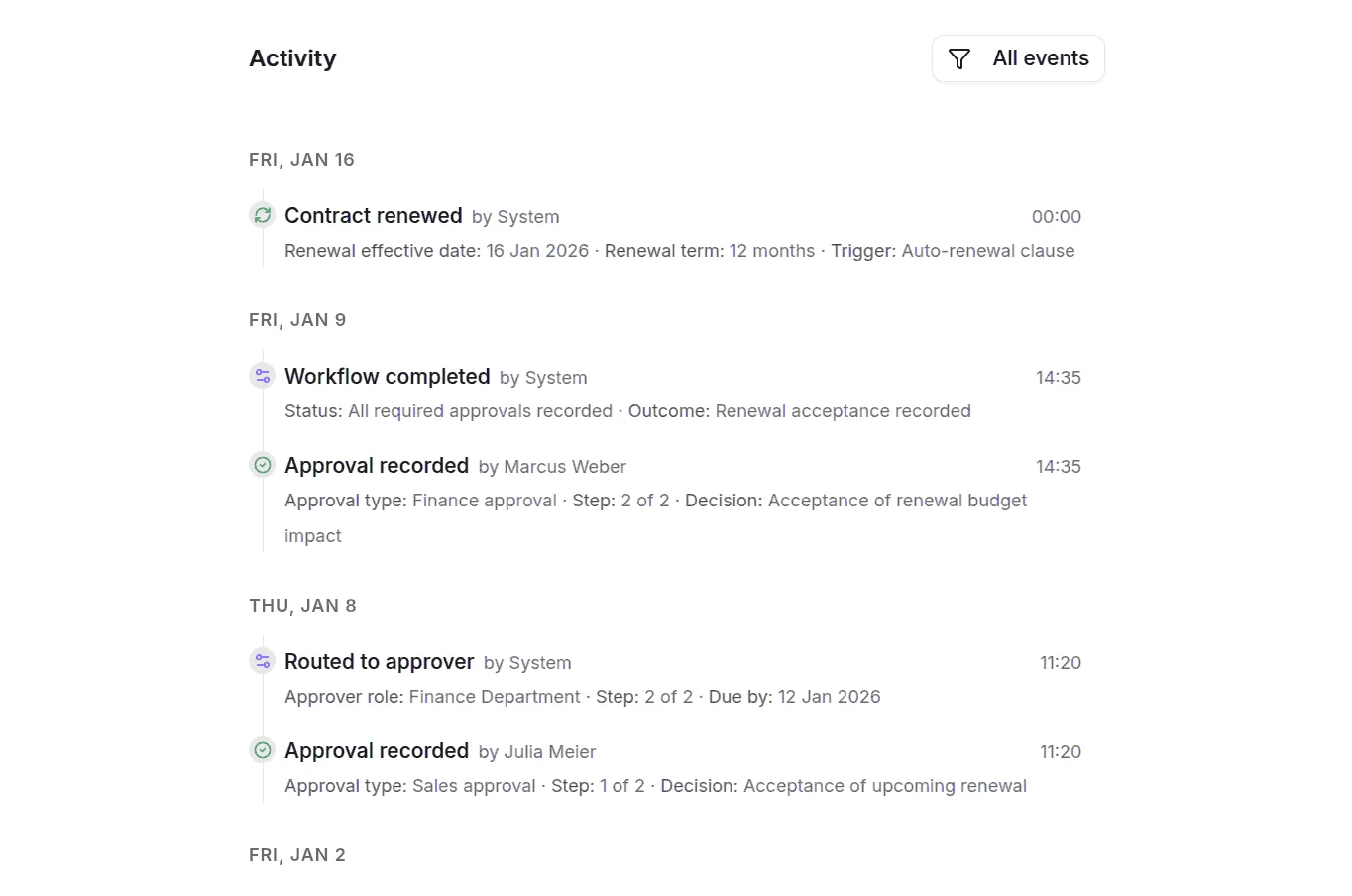The height and width of the screenshot is (896, 1352).
Task: Click the Workflow completed workflow icon
Action: (x=263, y=376)
